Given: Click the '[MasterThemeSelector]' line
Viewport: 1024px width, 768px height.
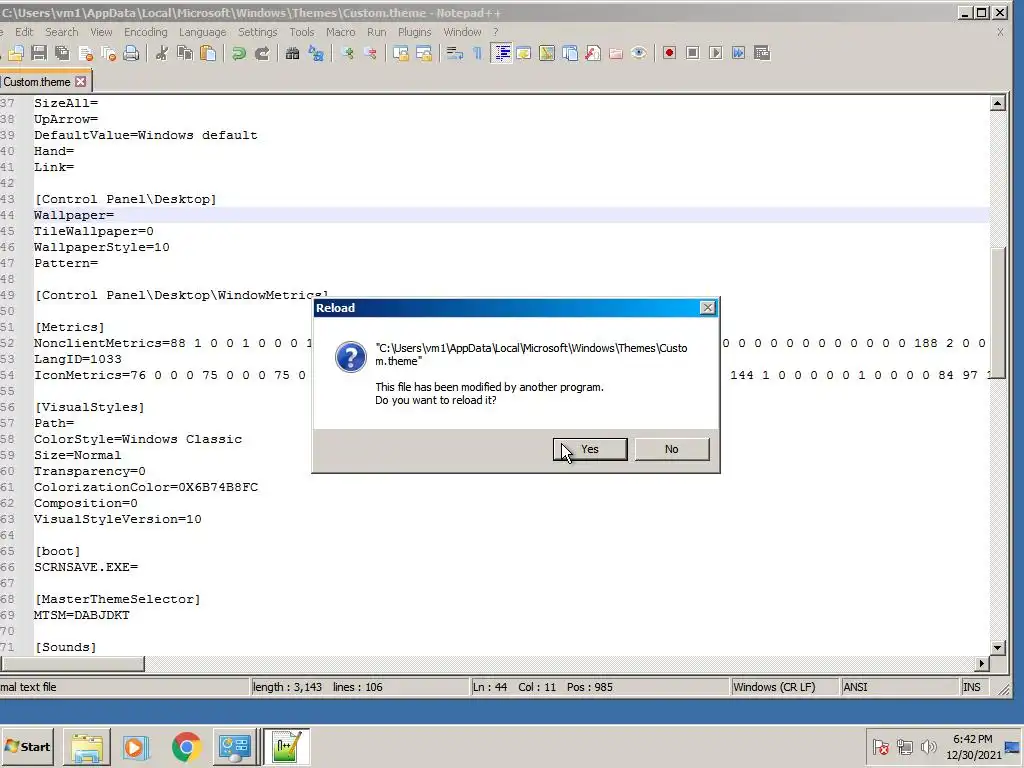Looking at the screenshot, I should click(118, 599).
